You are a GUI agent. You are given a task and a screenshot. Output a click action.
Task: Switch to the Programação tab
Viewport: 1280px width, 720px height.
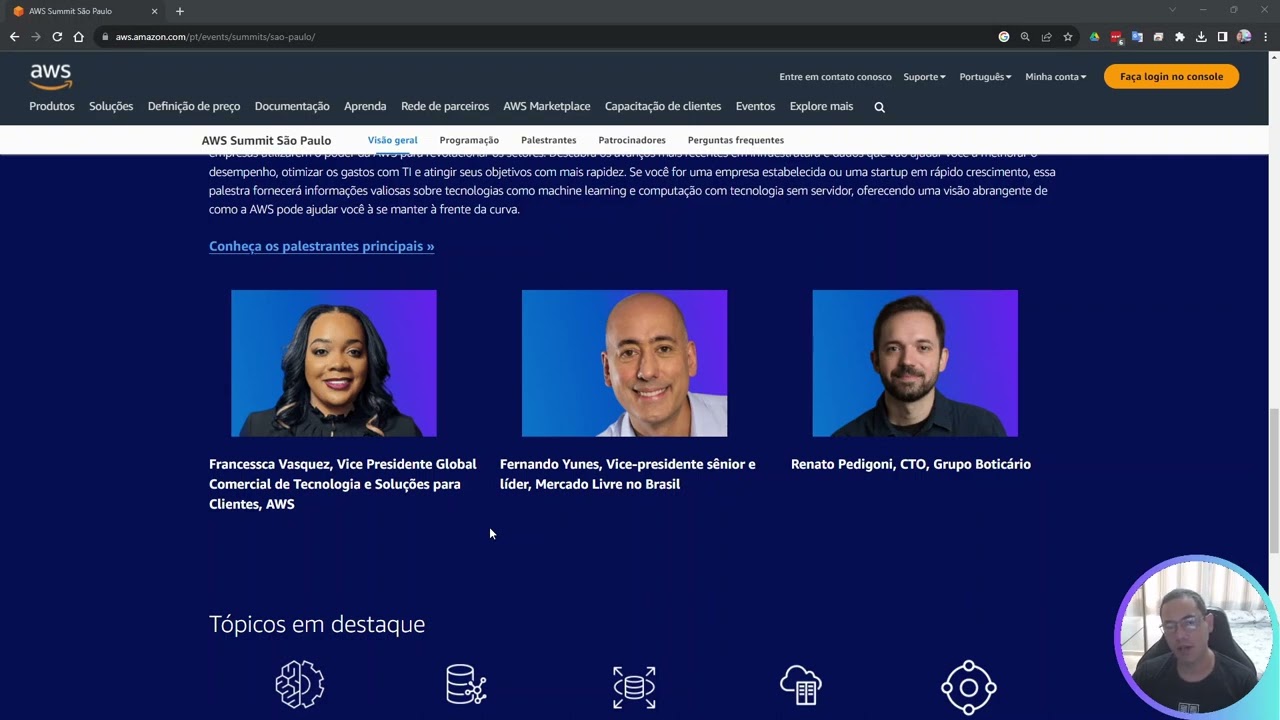coord(469,140)
